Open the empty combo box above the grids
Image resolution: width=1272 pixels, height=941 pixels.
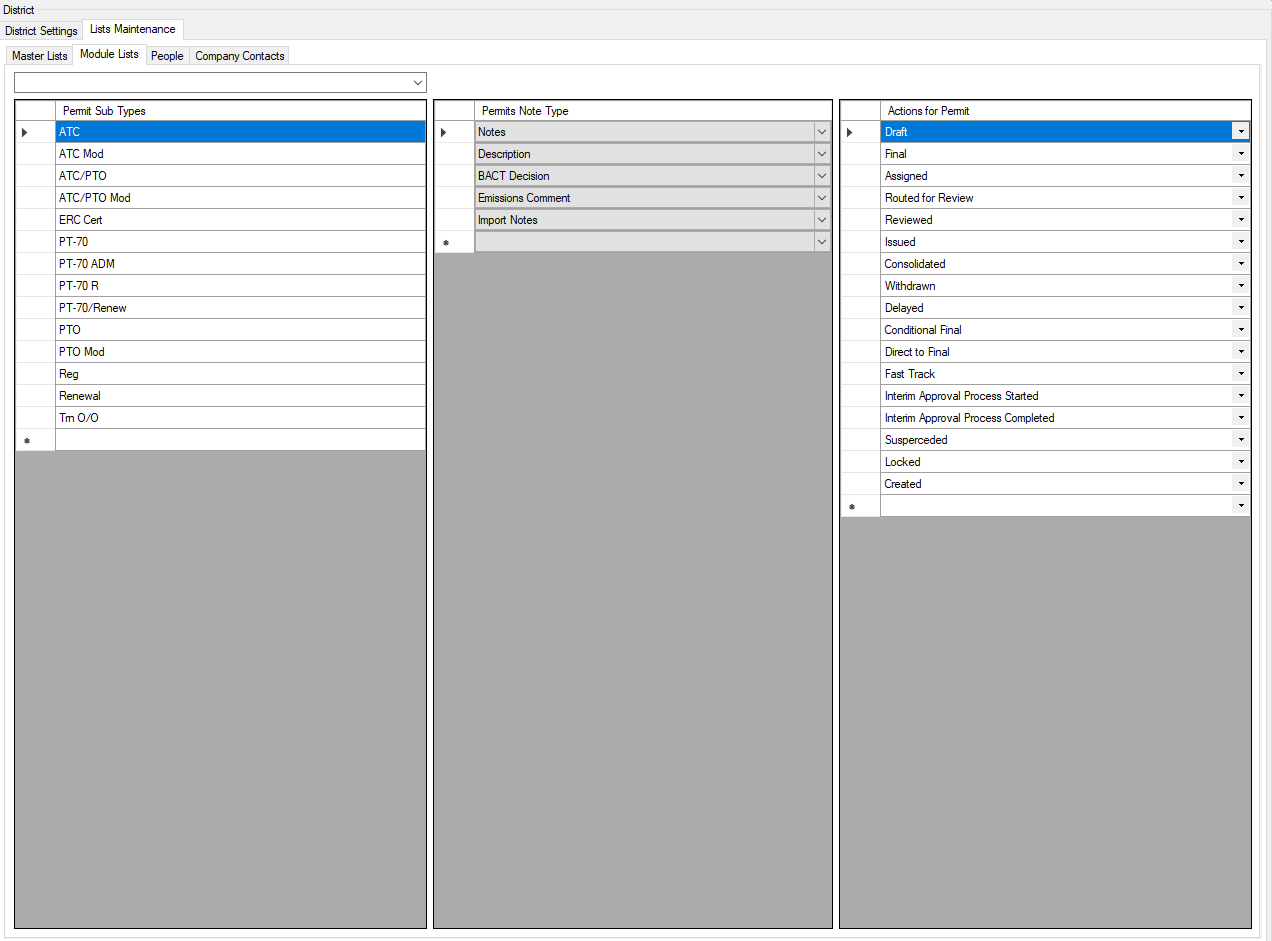(x=419, y=82)
